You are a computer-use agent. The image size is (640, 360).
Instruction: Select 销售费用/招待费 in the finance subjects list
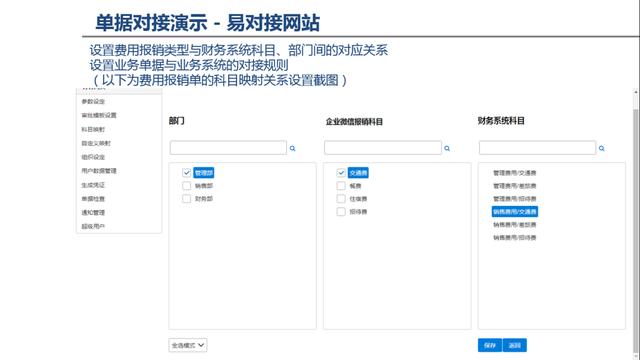coord(515,238)
